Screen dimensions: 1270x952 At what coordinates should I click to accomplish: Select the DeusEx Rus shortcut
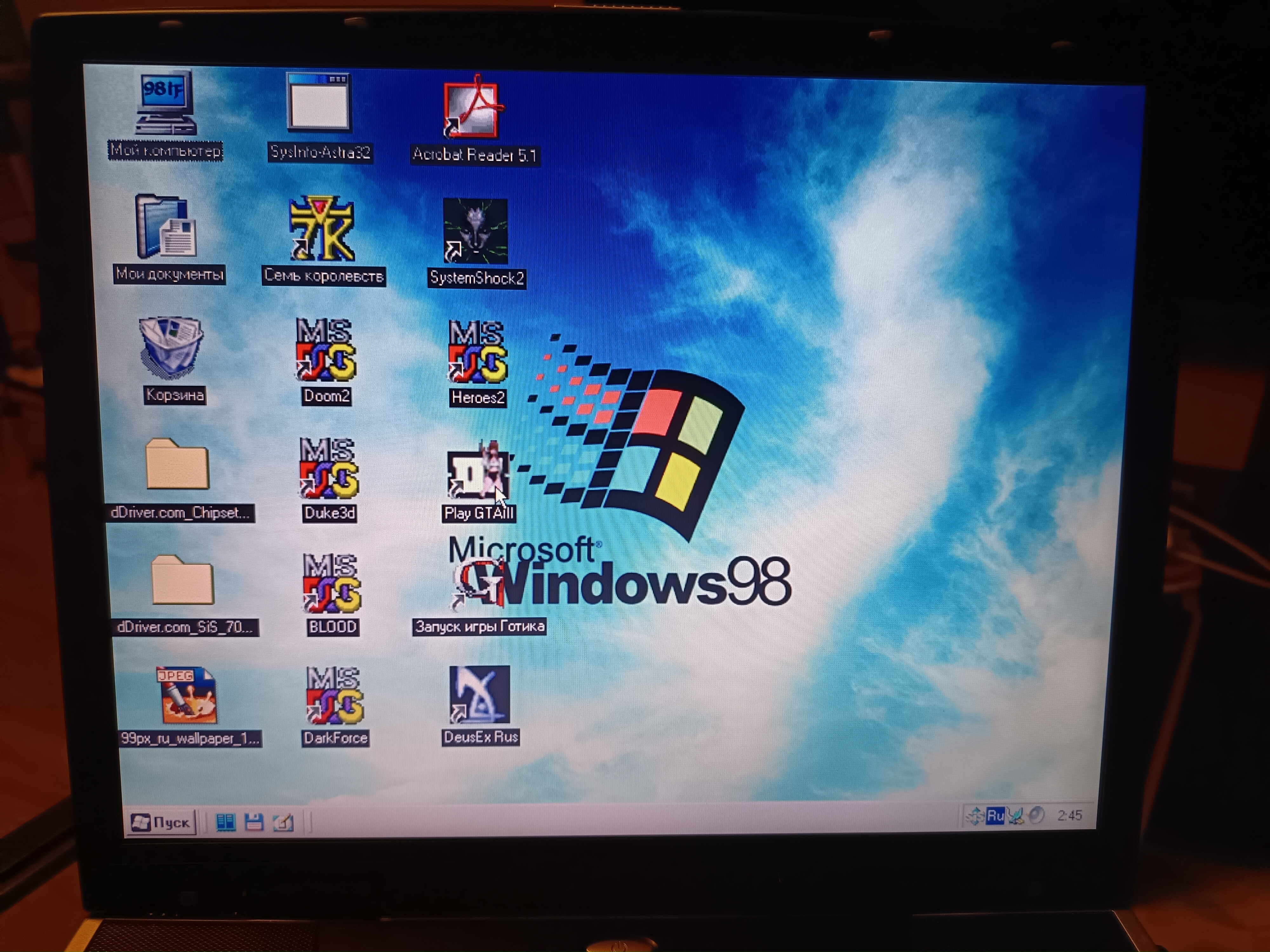click(x=479, y=694)
